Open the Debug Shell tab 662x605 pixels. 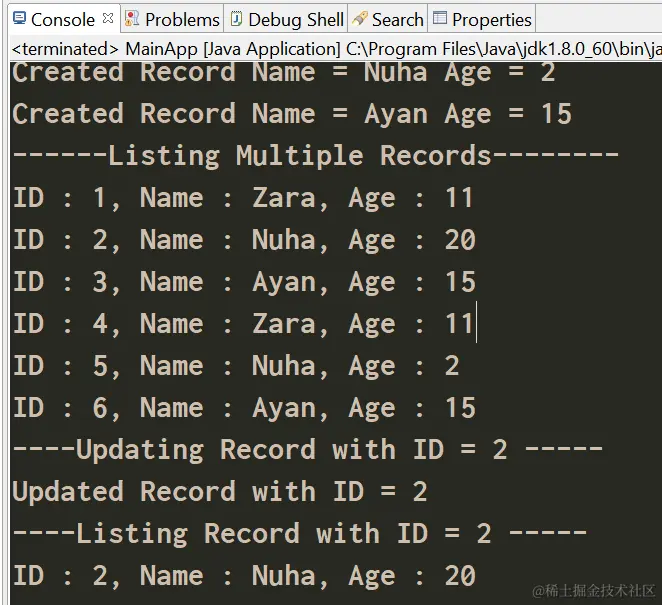[x=286, y=19]
